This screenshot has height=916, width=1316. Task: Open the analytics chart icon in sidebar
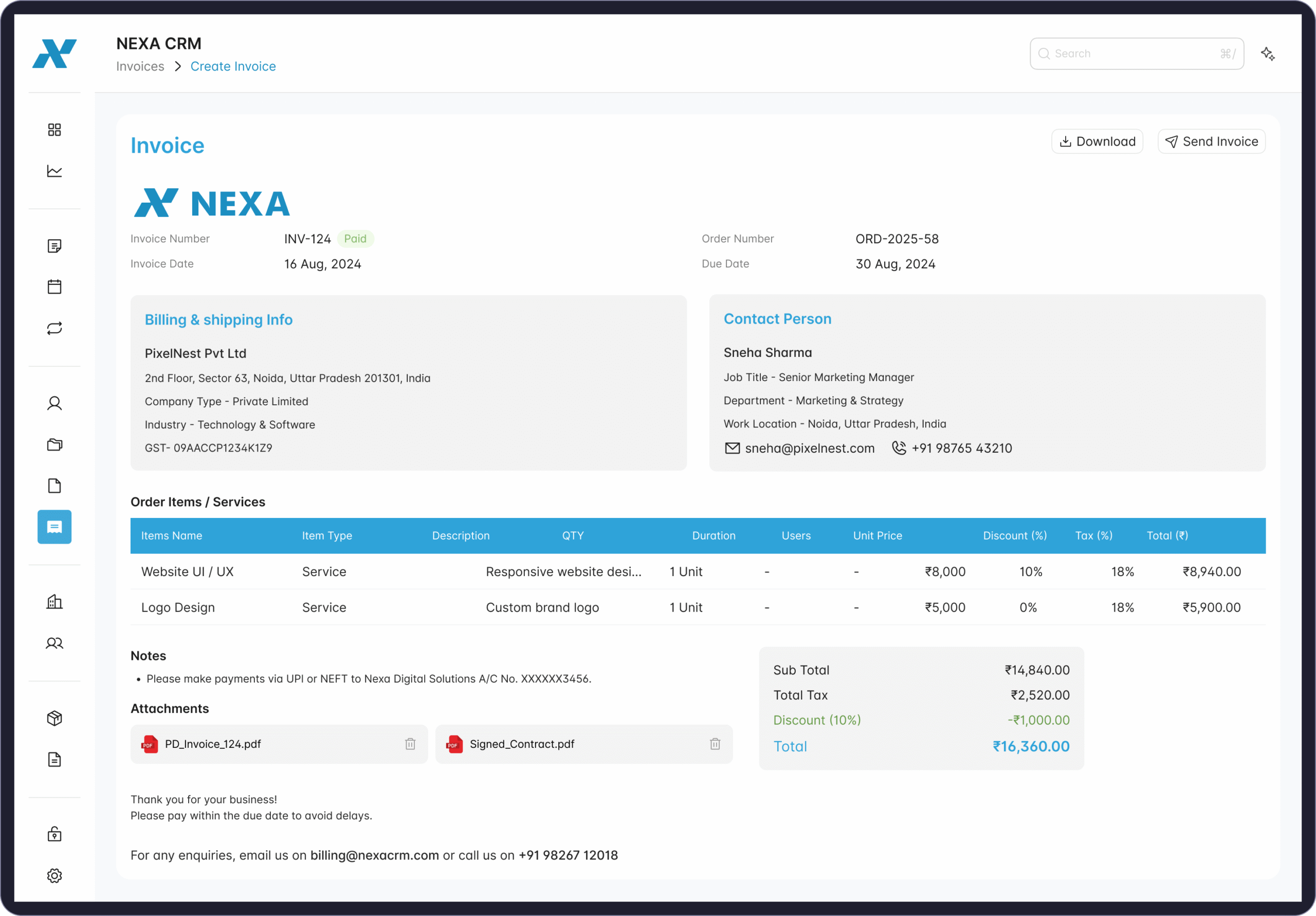[x=54, y=170]
